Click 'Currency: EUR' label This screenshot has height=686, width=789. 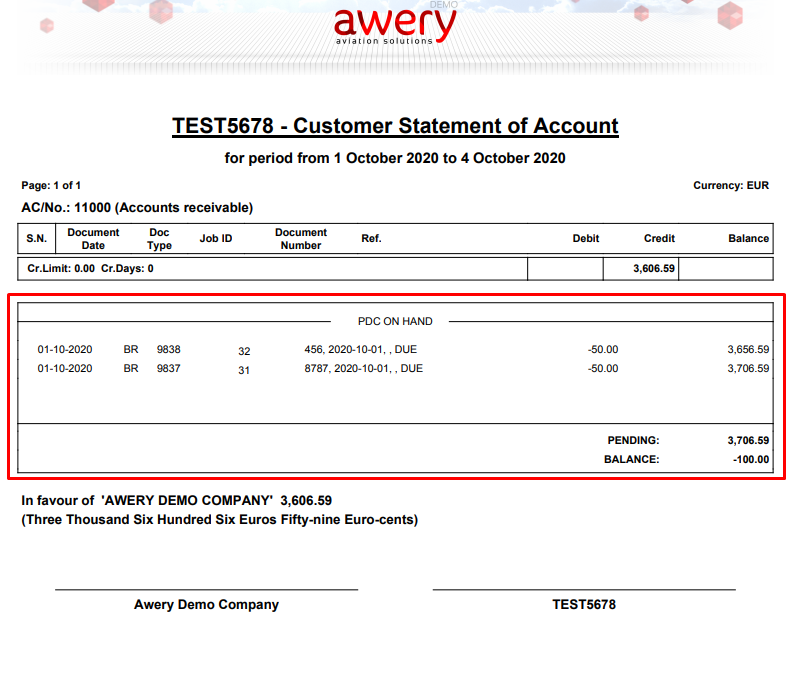click(731, 185)
